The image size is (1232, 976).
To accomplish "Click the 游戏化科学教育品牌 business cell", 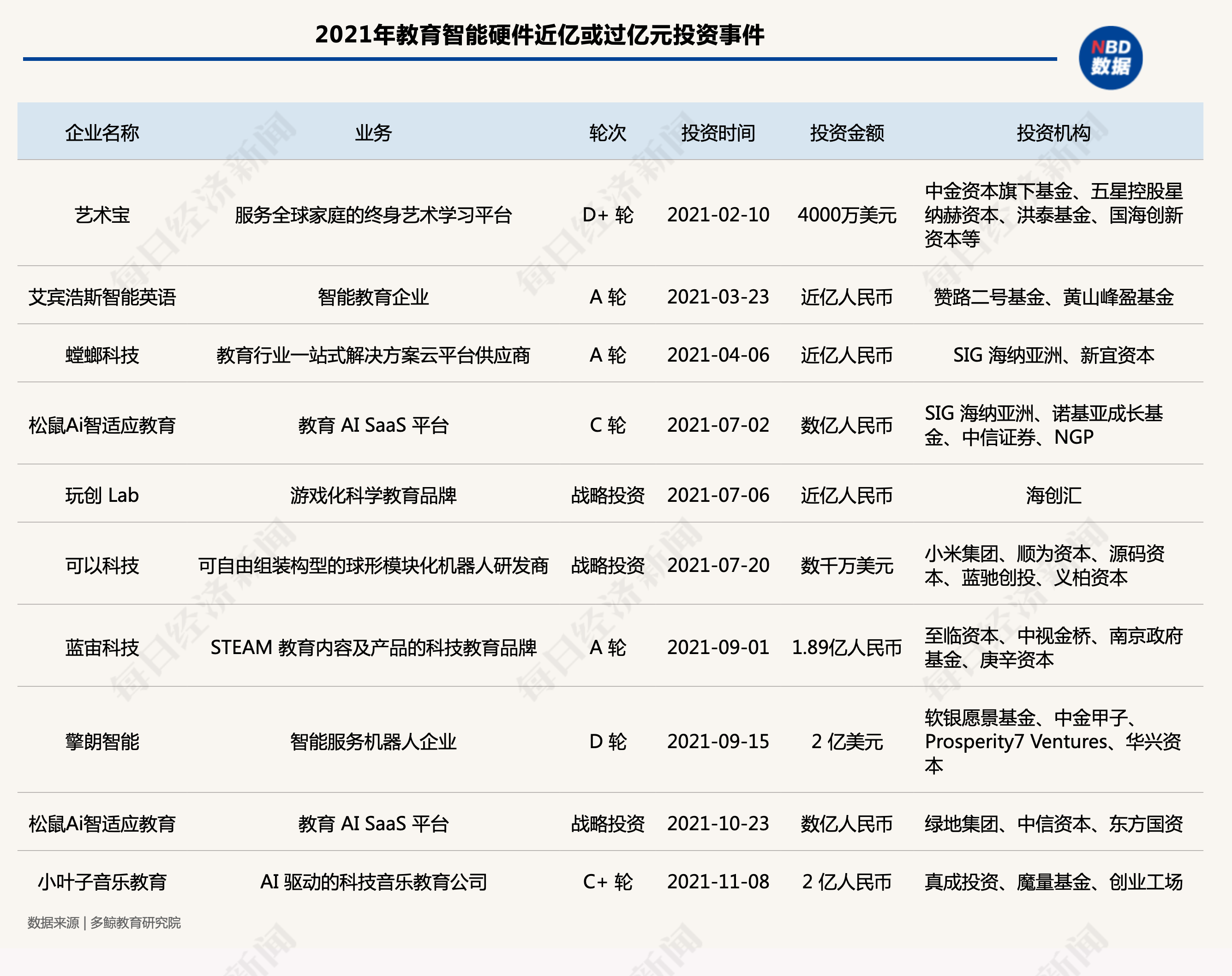I will 373,496.
